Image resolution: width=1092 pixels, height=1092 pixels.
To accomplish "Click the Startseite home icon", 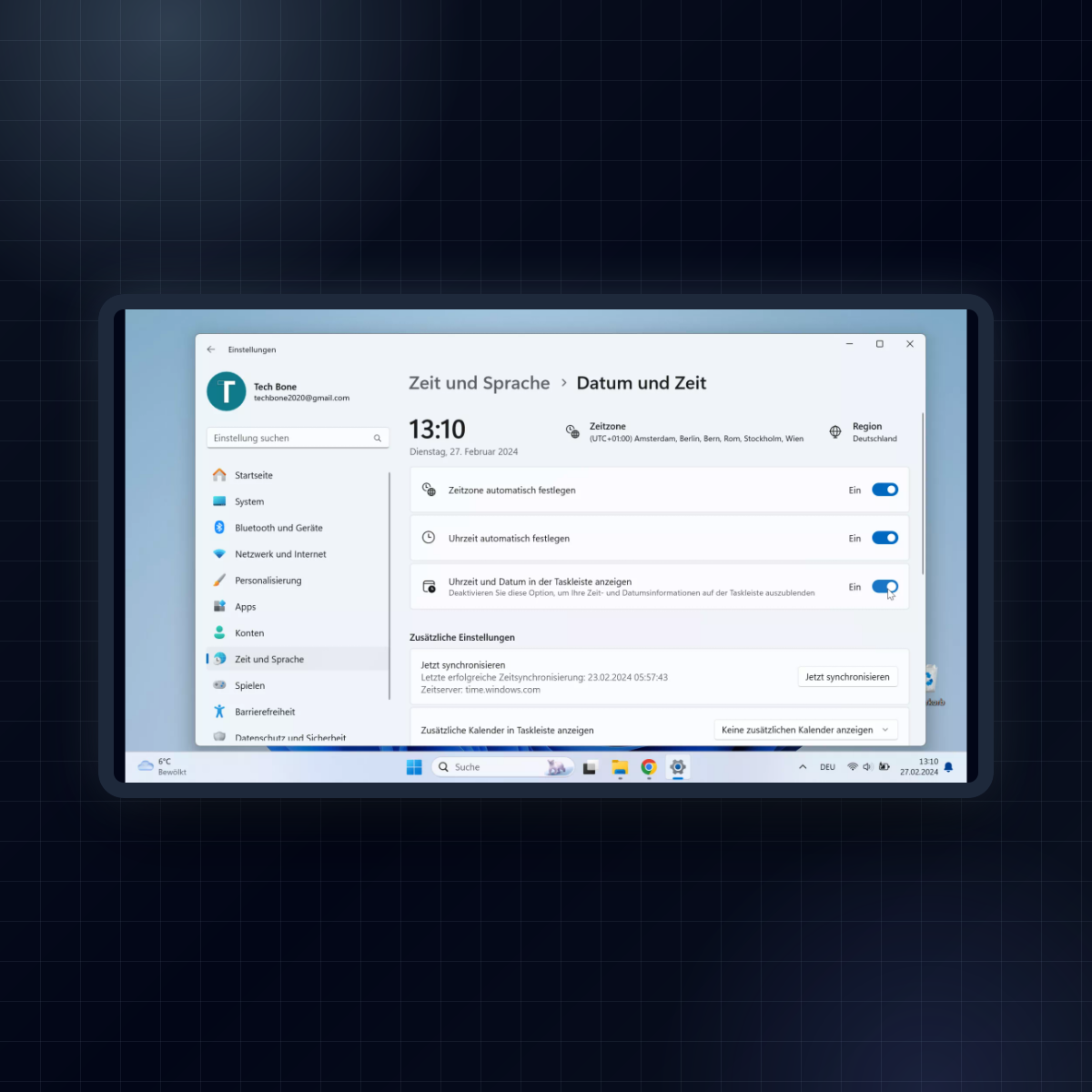I will [x=219, y=475].
